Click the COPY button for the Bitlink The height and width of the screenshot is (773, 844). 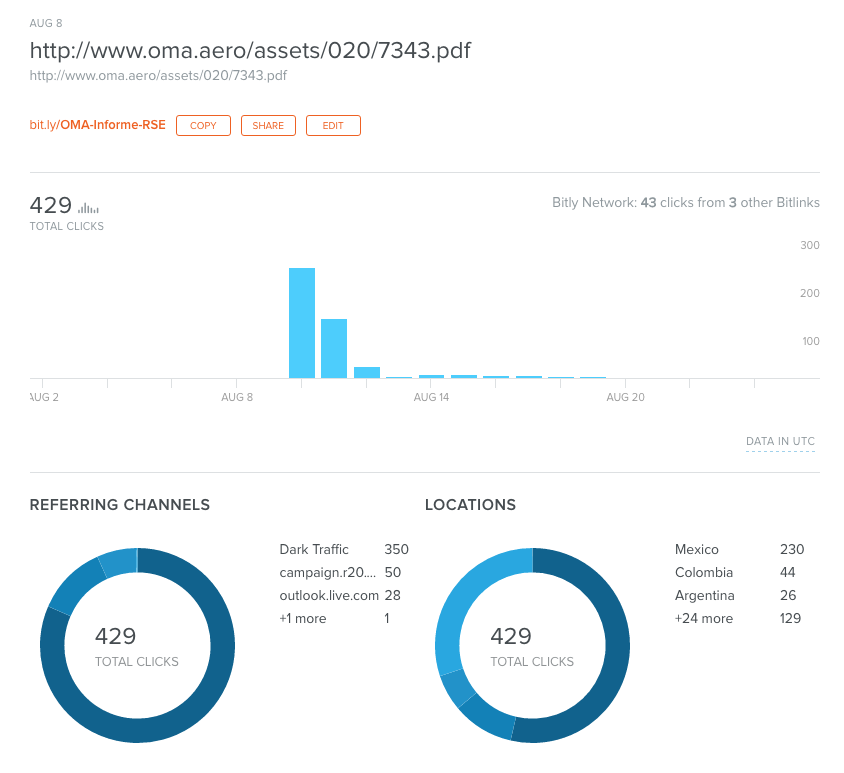click(x=203, y=125)
